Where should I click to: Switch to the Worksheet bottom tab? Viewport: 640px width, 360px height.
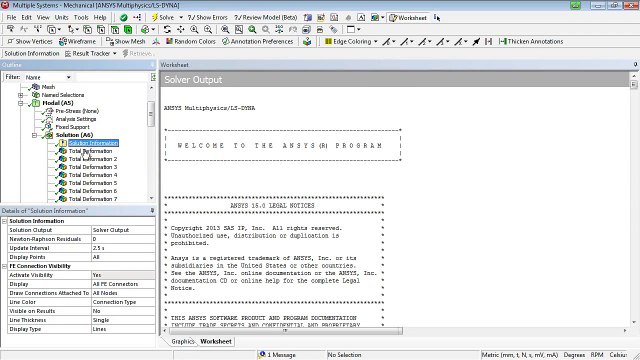click(x=216, y=341)
